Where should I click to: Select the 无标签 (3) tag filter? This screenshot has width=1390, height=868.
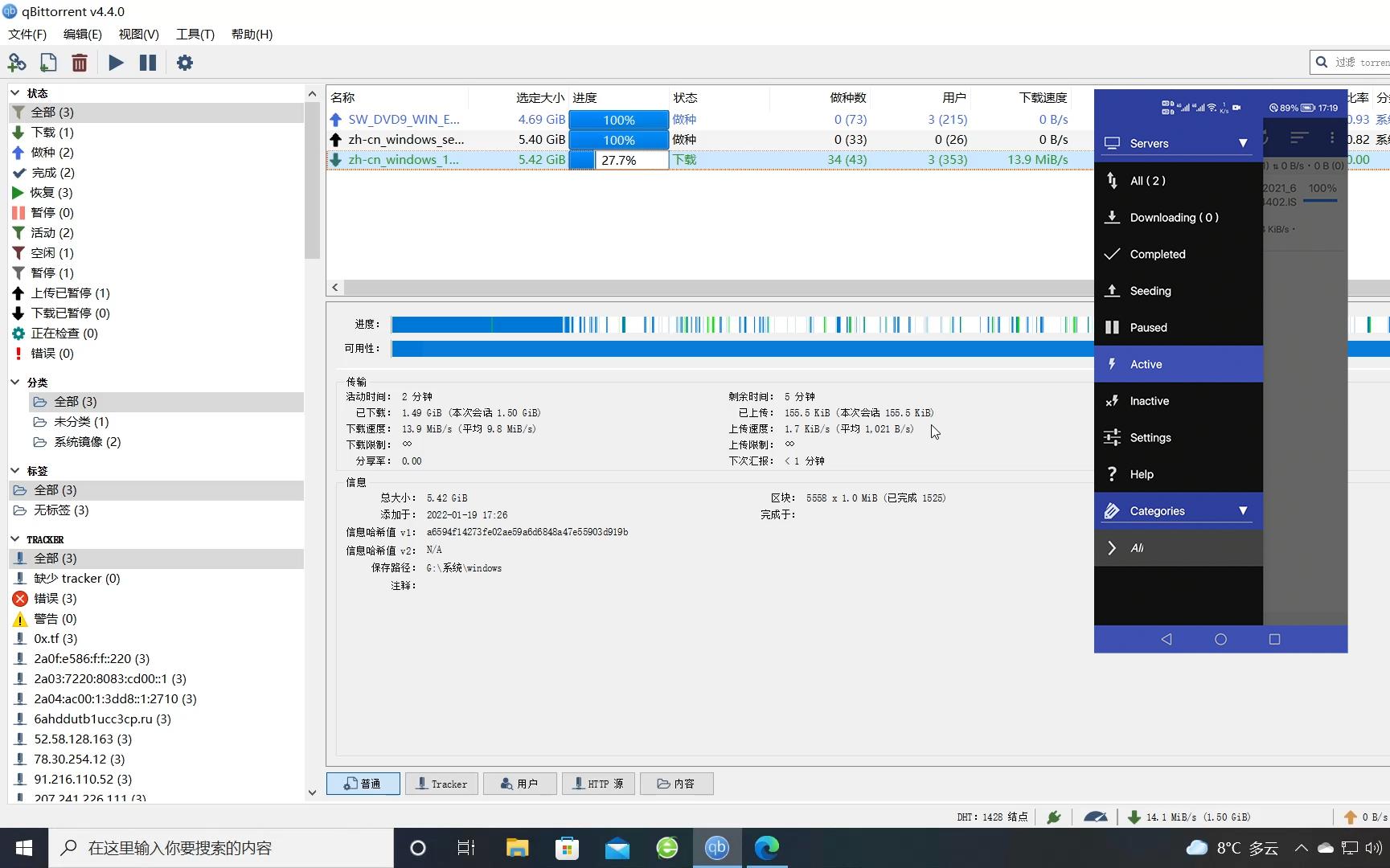[x=157, y=510]
